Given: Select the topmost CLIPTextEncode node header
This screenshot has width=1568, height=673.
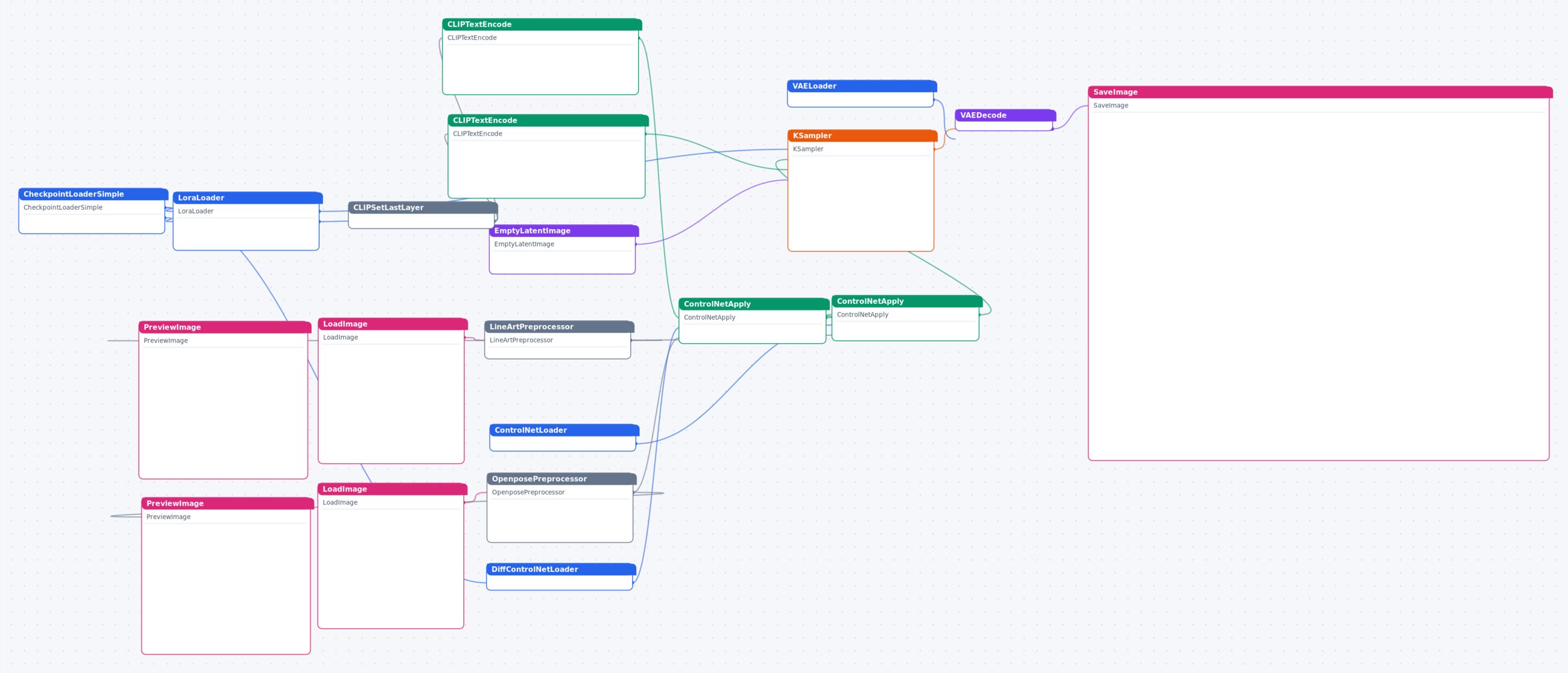Looking at the screenshot, I should pyautogui.click(x=542, y=24).
